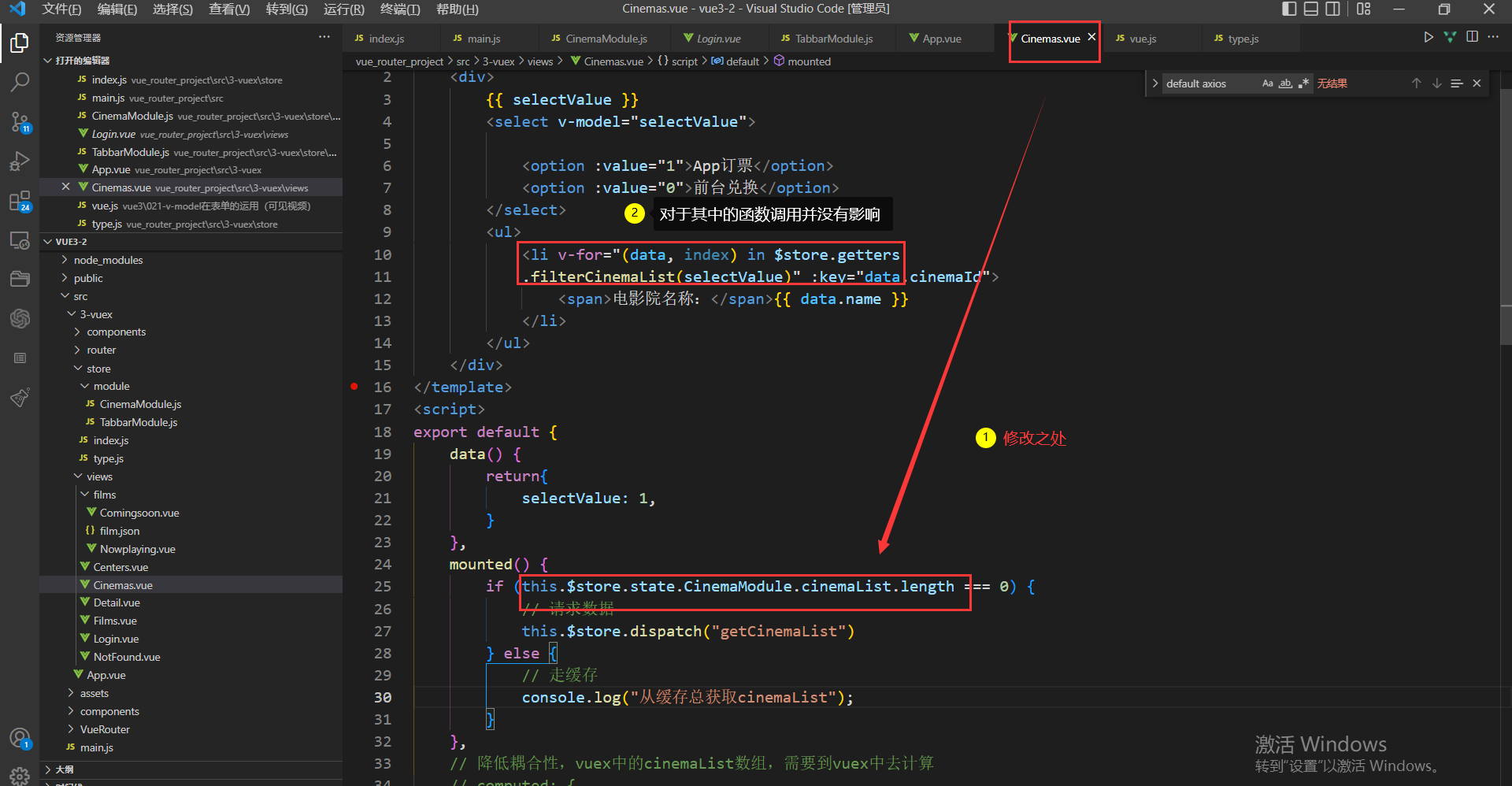Open Nowplaying.vue in the file tree
Viewport: 1512px width, 786px height.
coord(137,549)
